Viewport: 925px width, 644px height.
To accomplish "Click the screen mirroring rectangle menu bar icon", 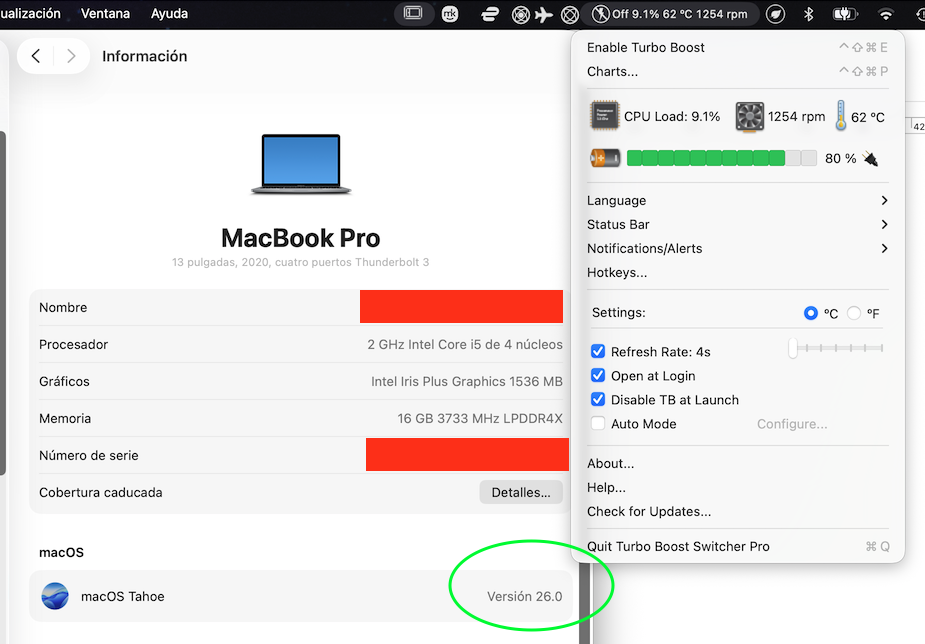I will 413,13.
